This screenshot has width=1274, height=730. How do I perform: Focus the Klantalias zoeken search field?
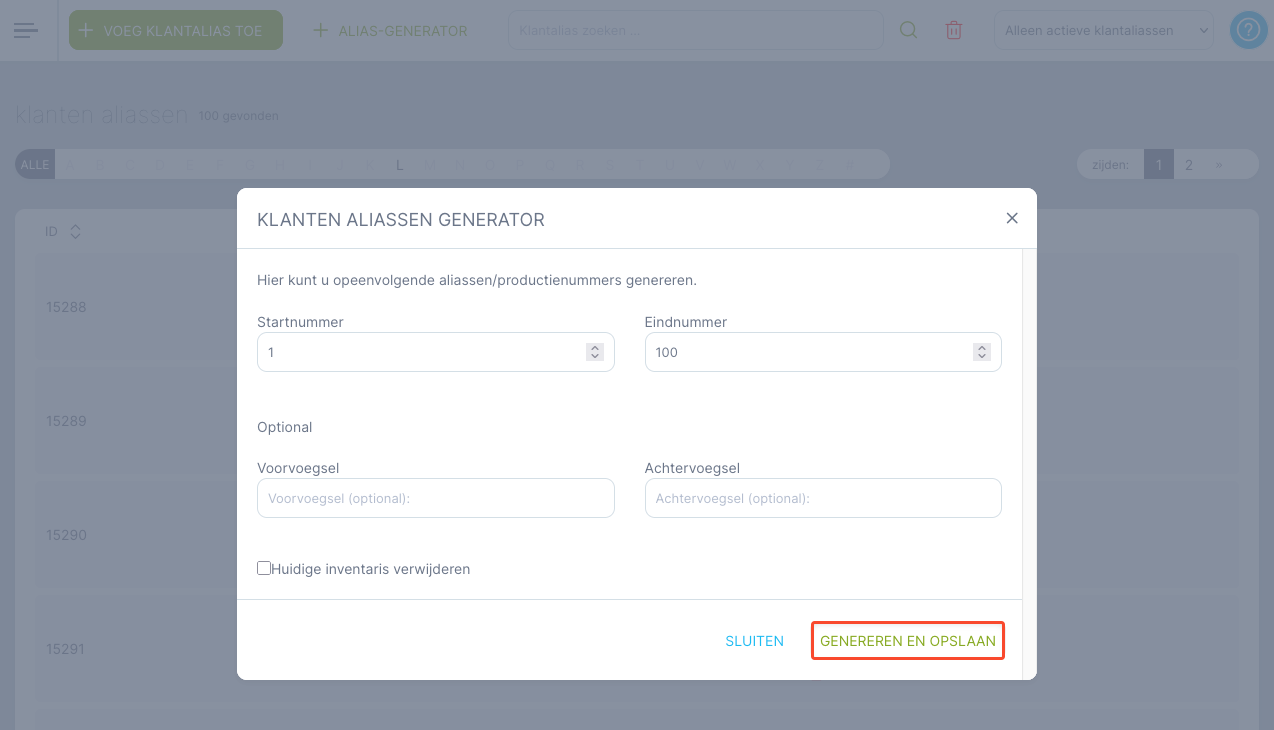tap(696, 30)
